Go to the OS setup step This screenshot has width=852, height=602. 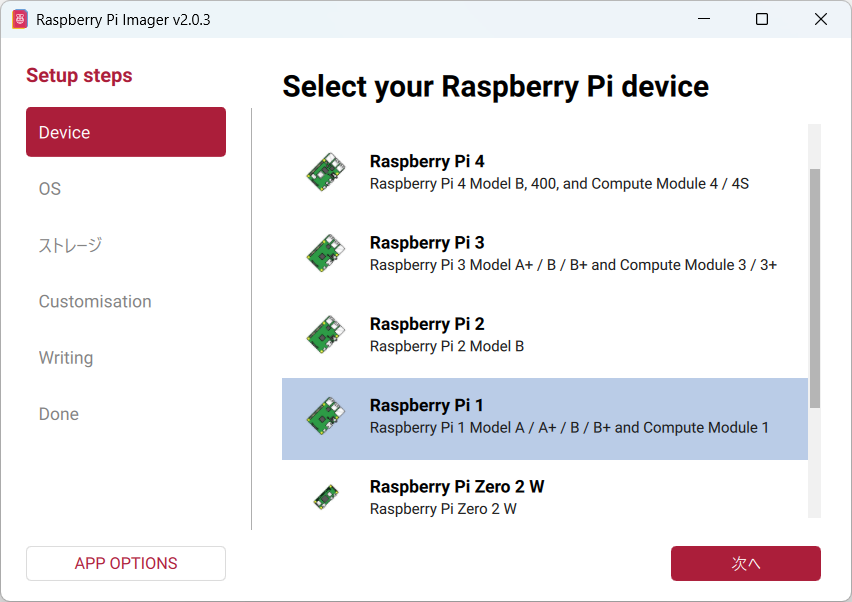50,189
